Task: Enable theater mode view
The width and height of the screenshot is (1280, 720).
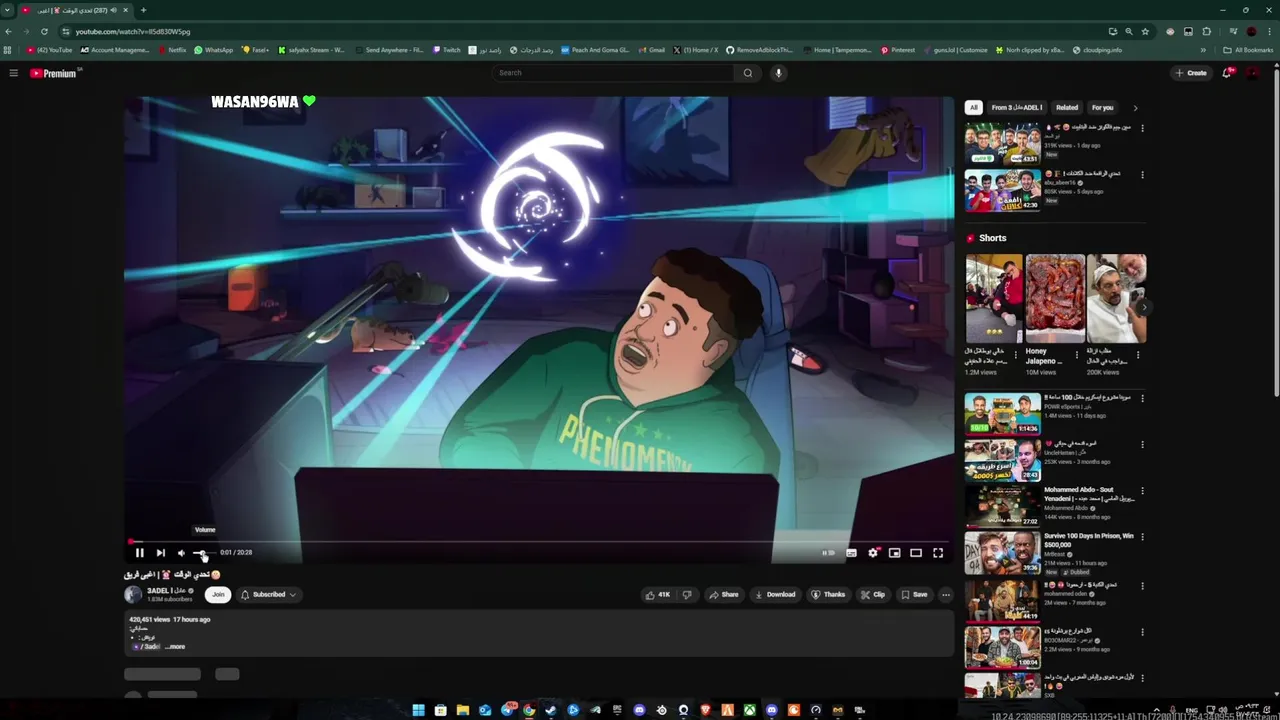Action: 916,552
